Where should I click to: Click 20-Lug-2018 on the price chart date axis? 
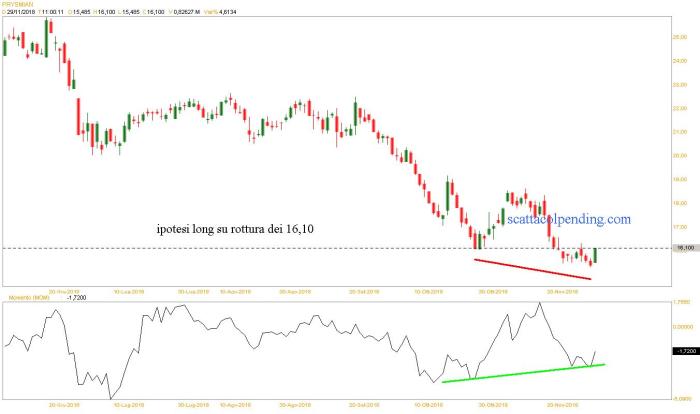click(193, 292)
